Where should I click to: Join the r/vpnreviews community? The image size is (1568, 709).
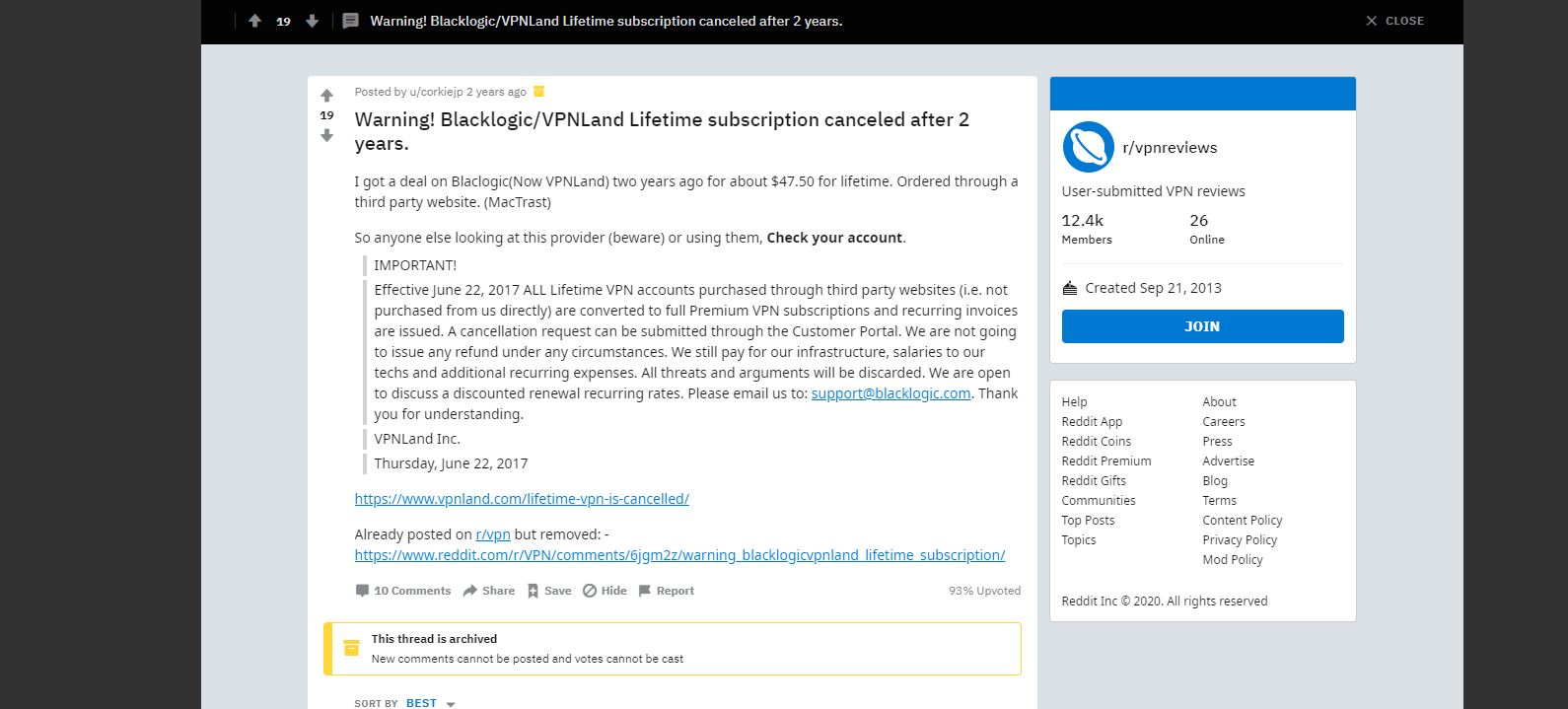pyautogui.click(x=1202, y=326)
